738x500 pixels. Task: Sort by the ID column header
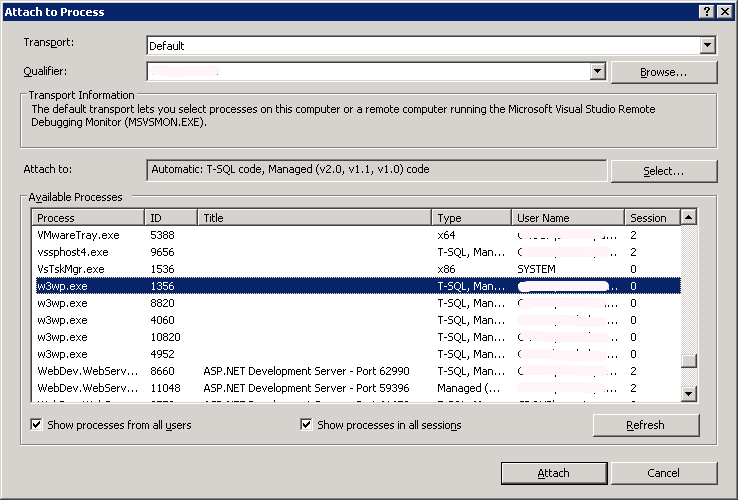tap(170, 218)
